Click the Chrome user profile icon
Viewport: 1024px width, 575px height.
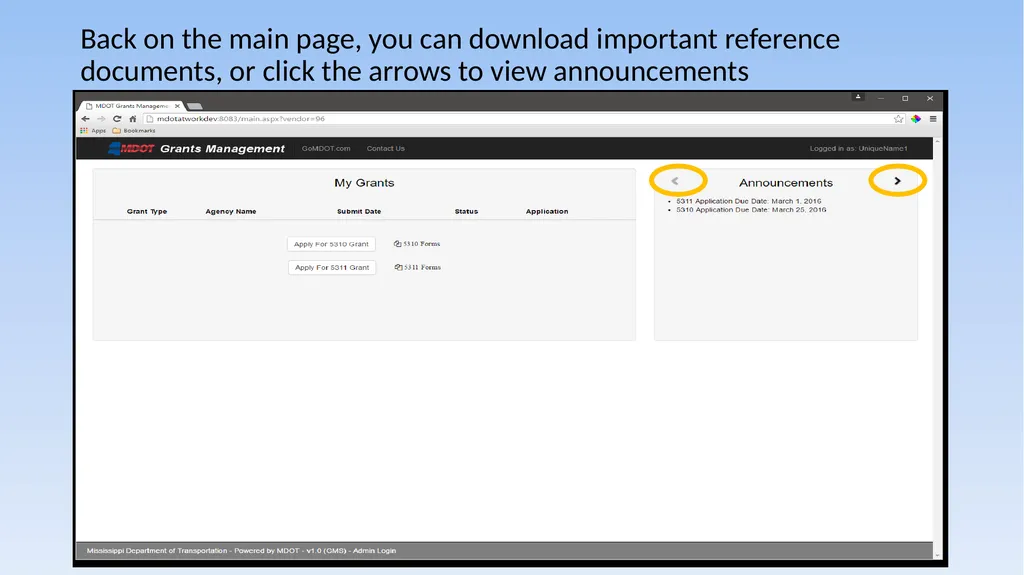click(858, 97)
